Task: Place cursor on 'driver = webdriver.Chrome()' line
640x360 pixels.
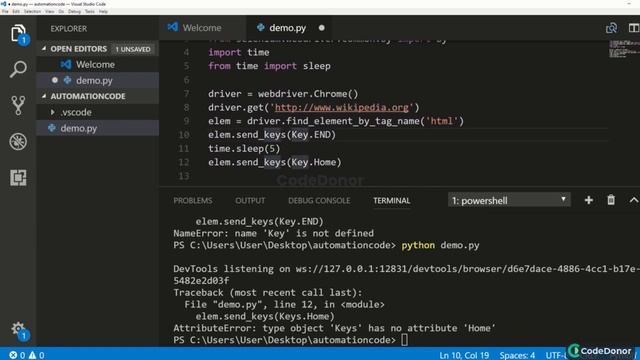Action: (x=283, y=94)
